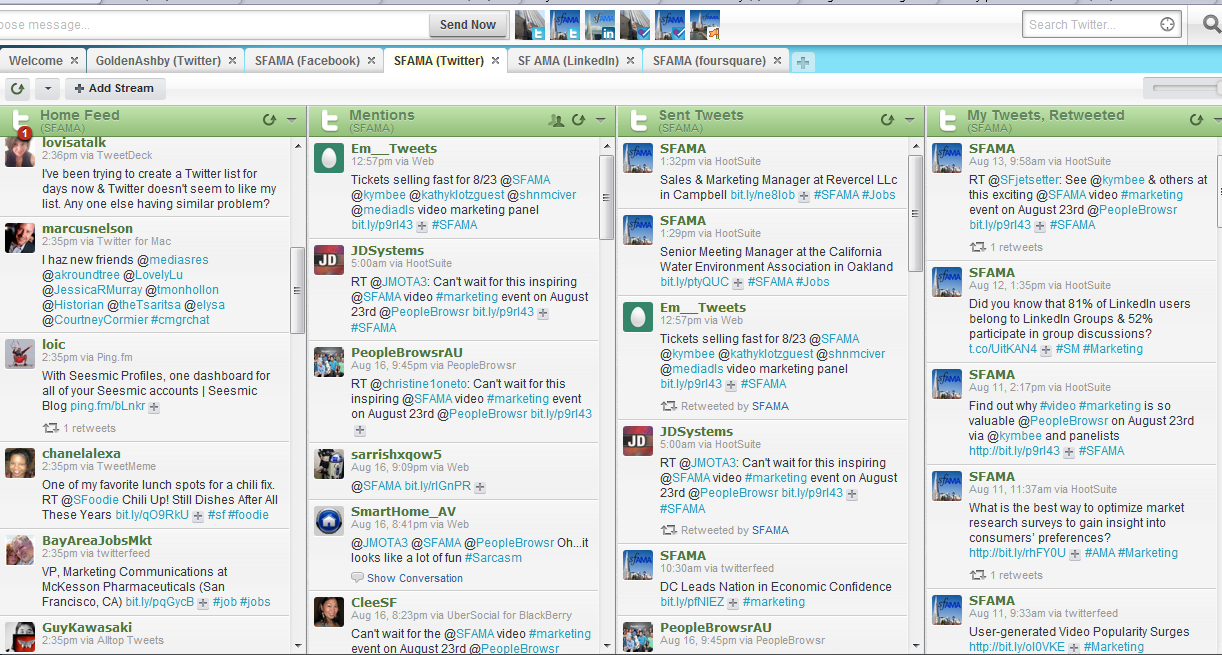Click the Send Now button

(468, 25)
